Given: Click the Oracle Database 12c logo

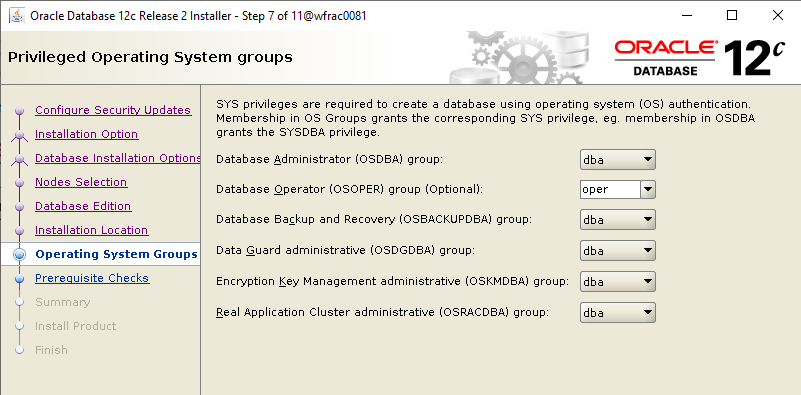Looking at the screenshot, I should pos(699,57).
